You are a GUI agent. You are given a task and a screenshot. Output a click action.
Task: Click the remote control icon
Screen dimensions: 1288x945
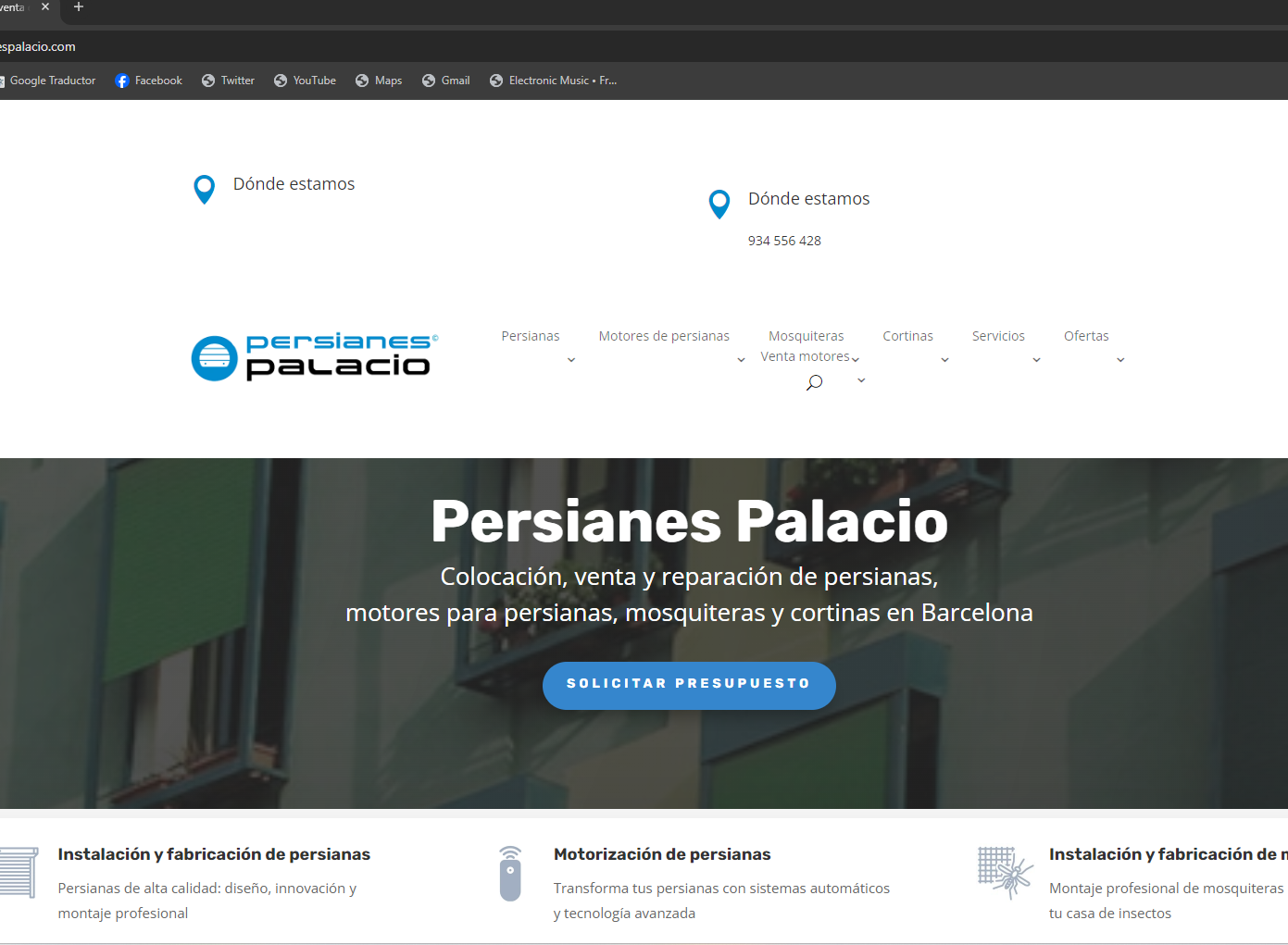(510, 874)
